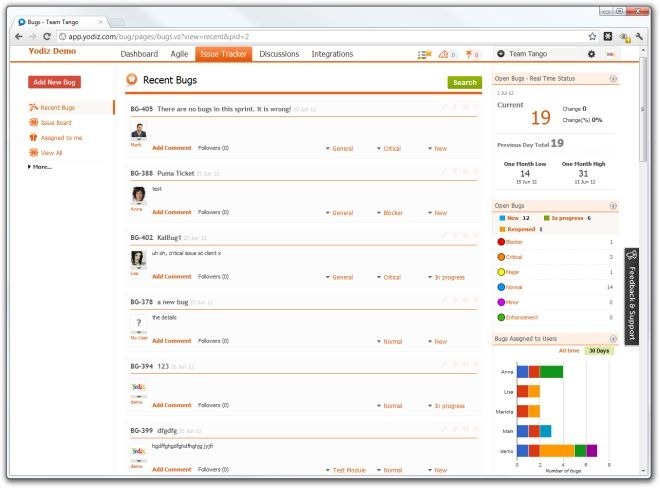Click the browser address bar

tap(320, 37)
